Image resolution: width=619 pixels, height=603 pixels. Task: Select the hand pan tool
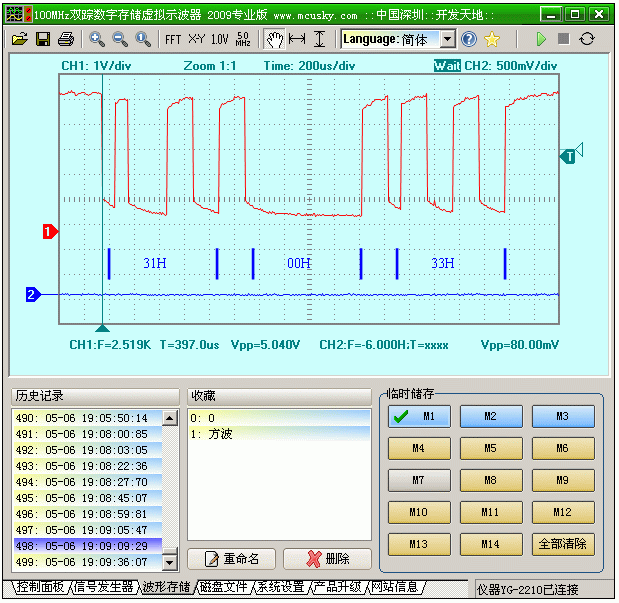tap(274, 39)
